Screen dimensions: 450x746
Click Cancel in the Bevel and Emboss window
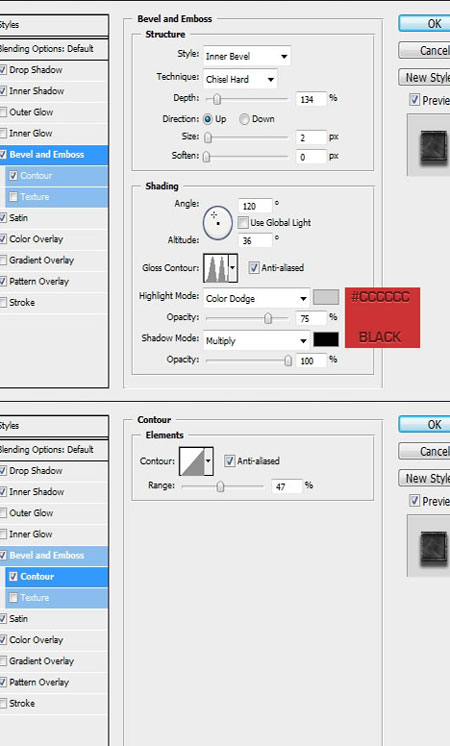point(424,50)
